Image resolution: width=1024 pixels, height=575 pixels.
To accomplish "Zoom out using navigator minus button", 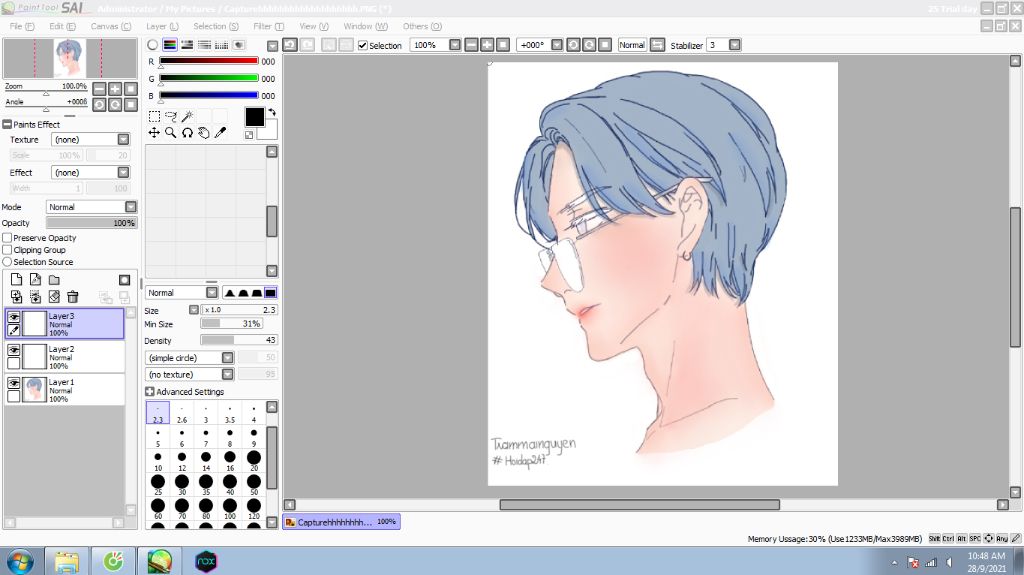I will click(x=99, y=89).
